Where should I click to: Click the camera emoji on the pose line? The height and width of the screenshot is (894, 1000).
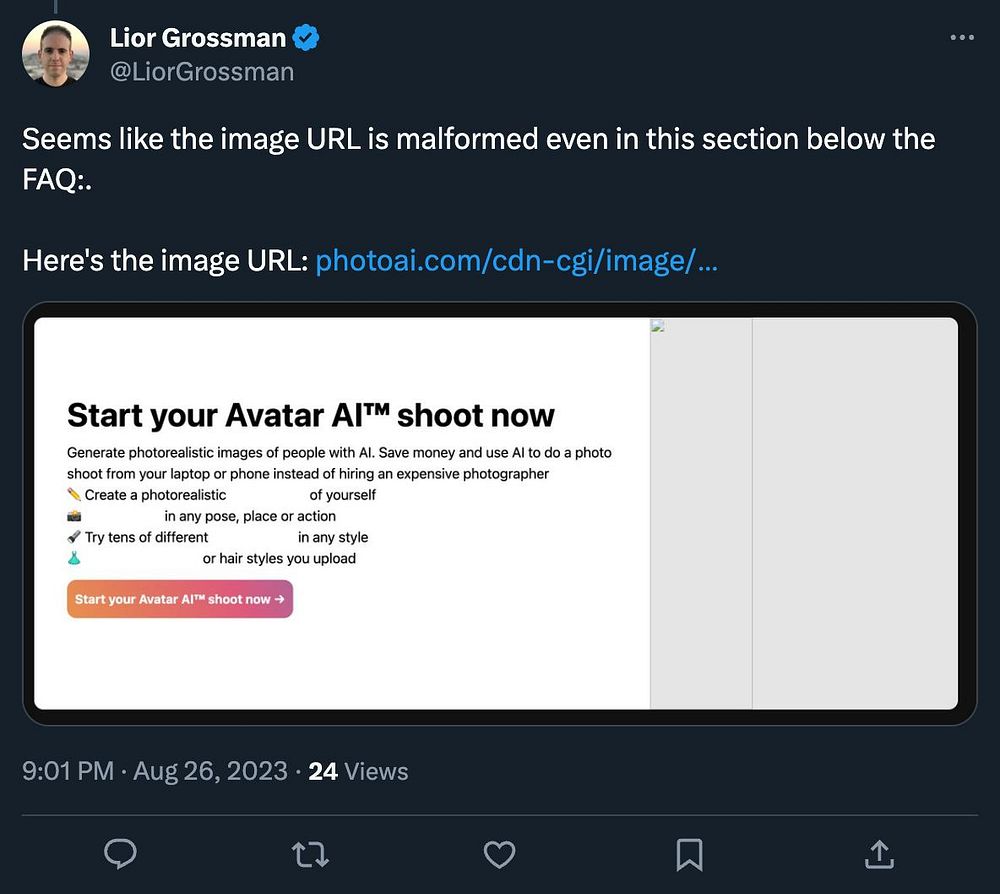(x=74, y=516)
